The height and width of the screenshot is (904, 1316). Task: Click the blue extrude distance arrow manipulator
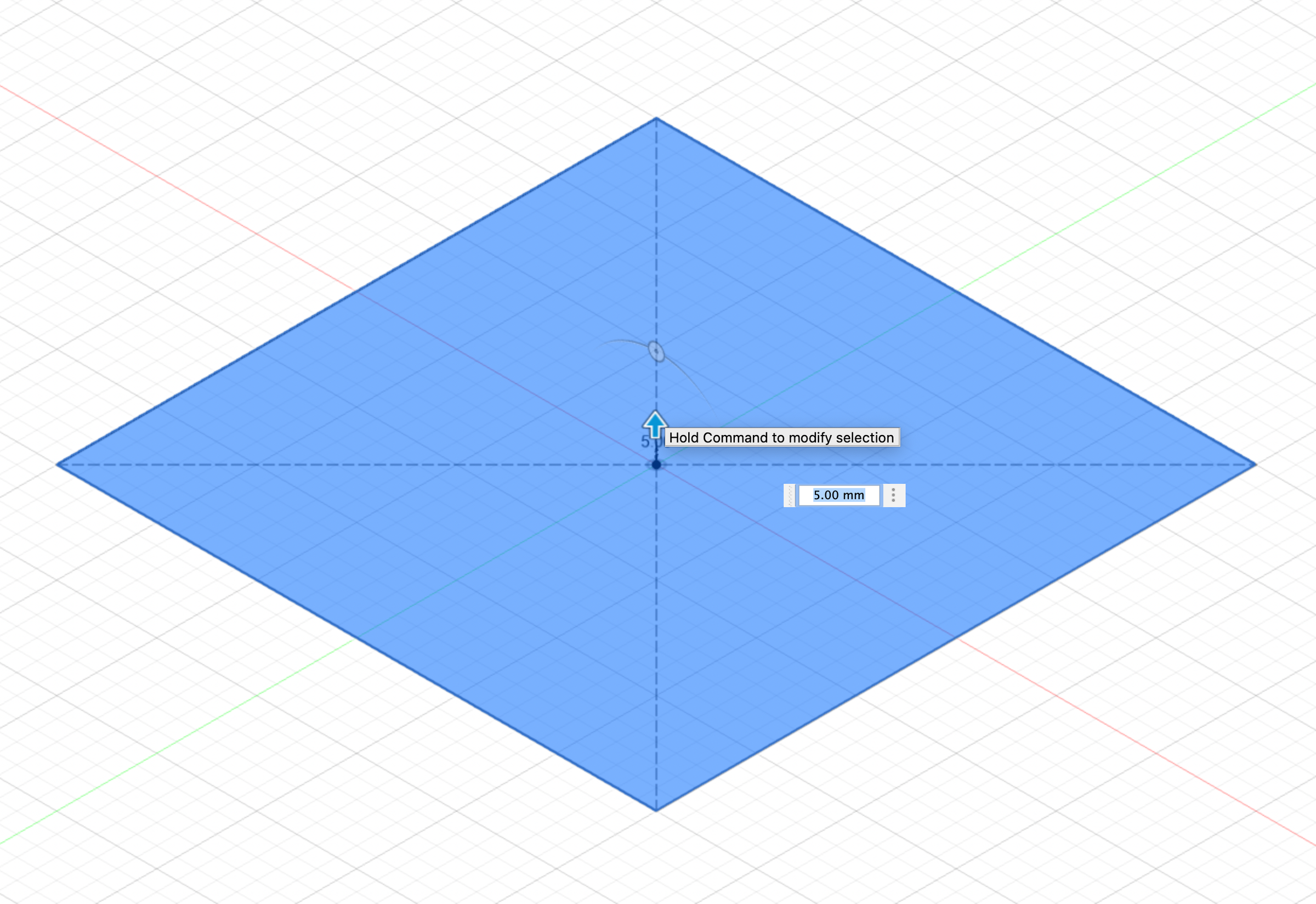click(x=655, y=424)
